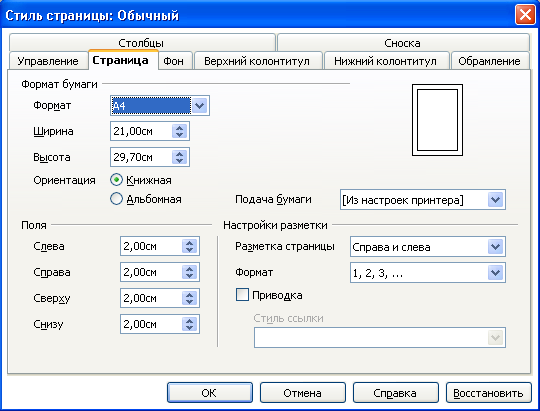
Task: Open the Столбцы tab
Action: pyautogui.click(x=141, y=43)
